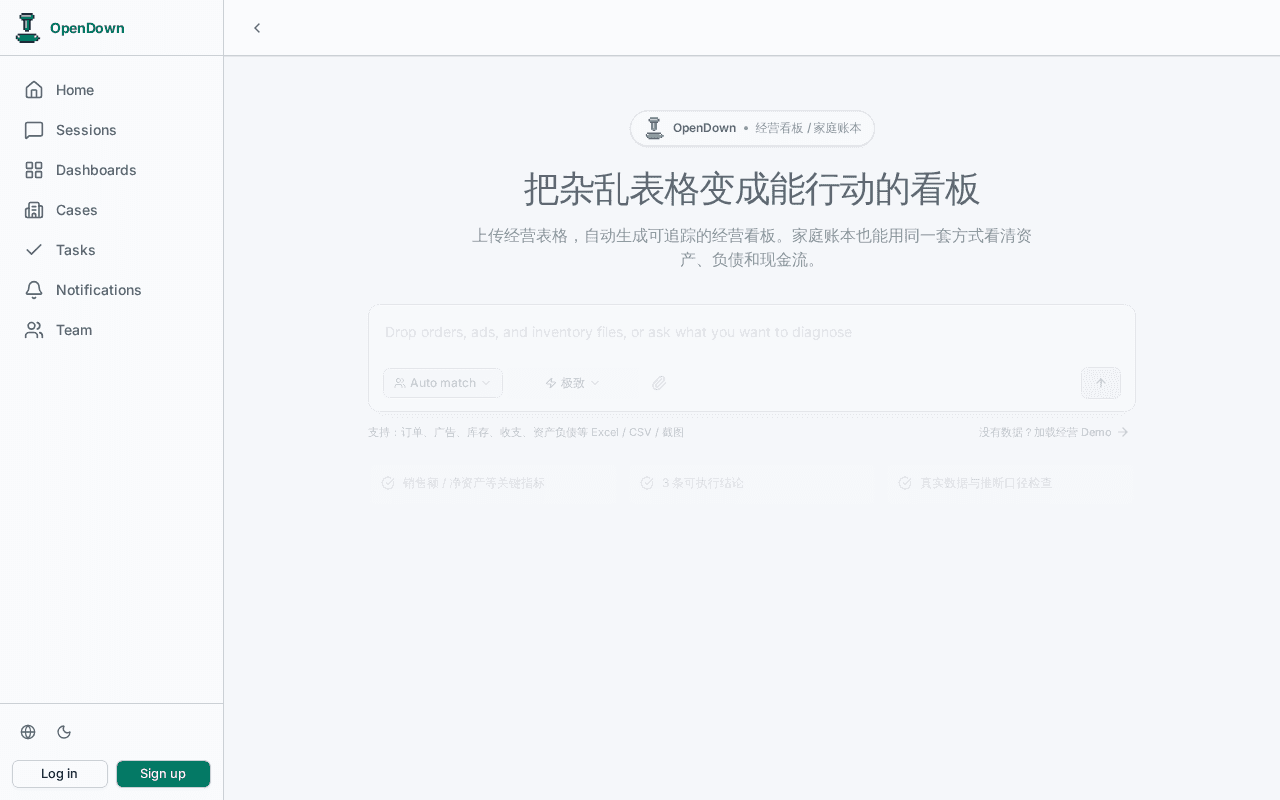Open Dashboards from the sidebar

coord(111,170)
